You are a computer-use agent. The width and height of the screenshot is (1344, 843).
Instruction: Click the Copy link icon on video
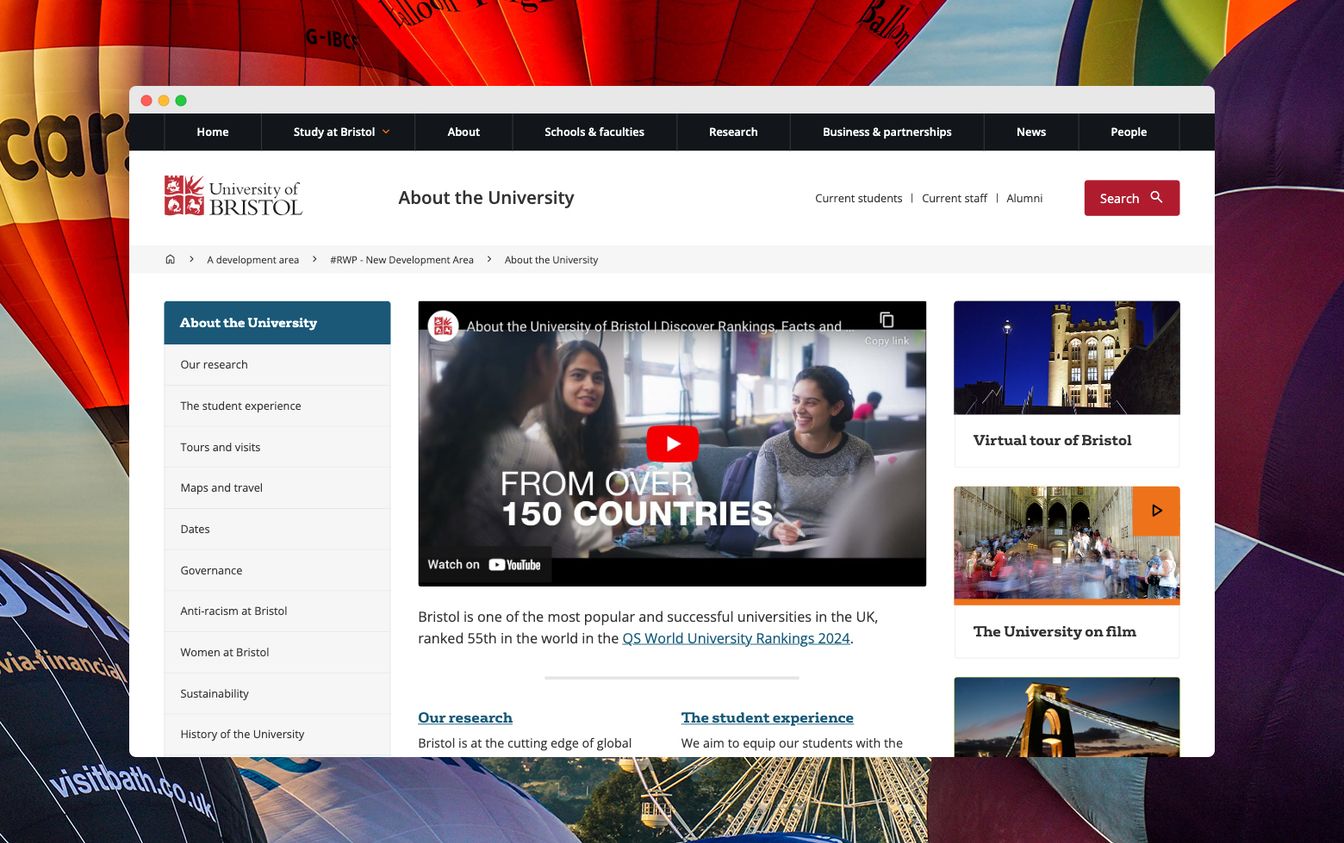887,320
